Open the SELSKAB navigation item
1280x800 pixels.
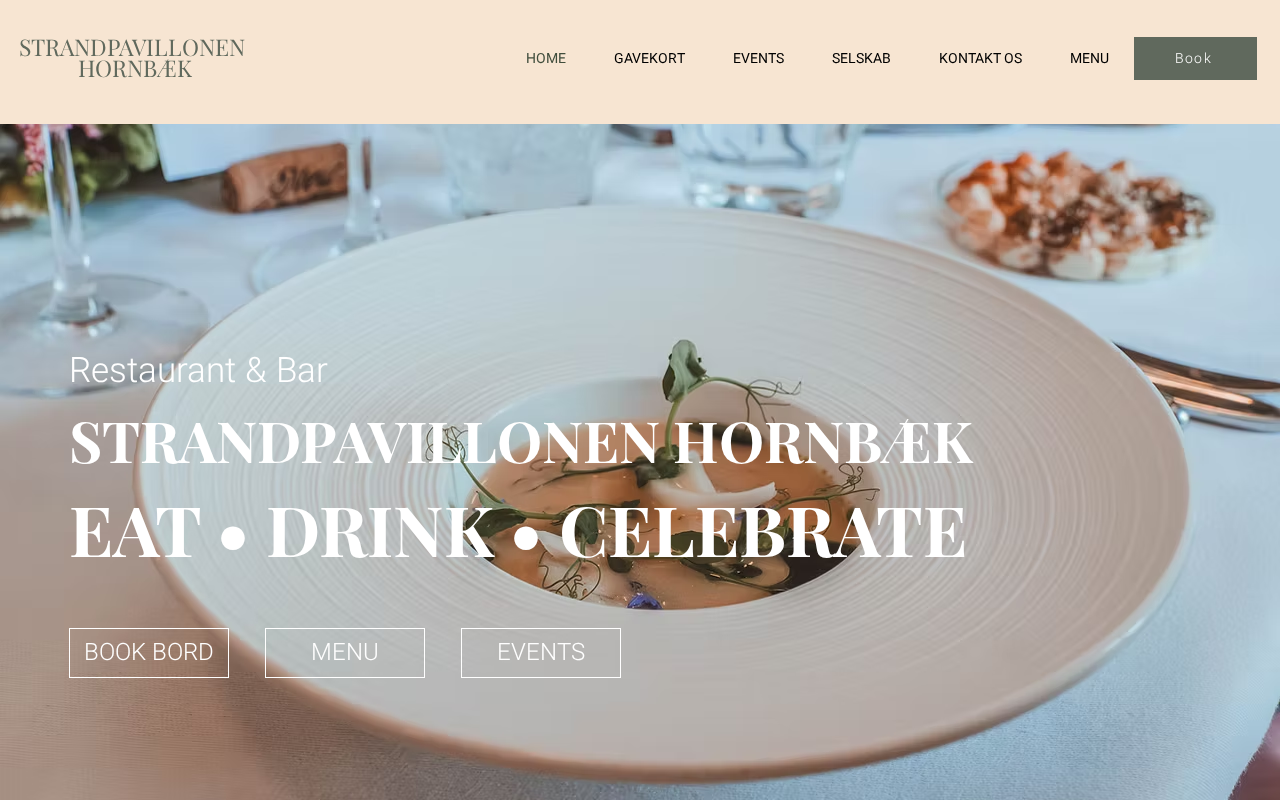861,58
